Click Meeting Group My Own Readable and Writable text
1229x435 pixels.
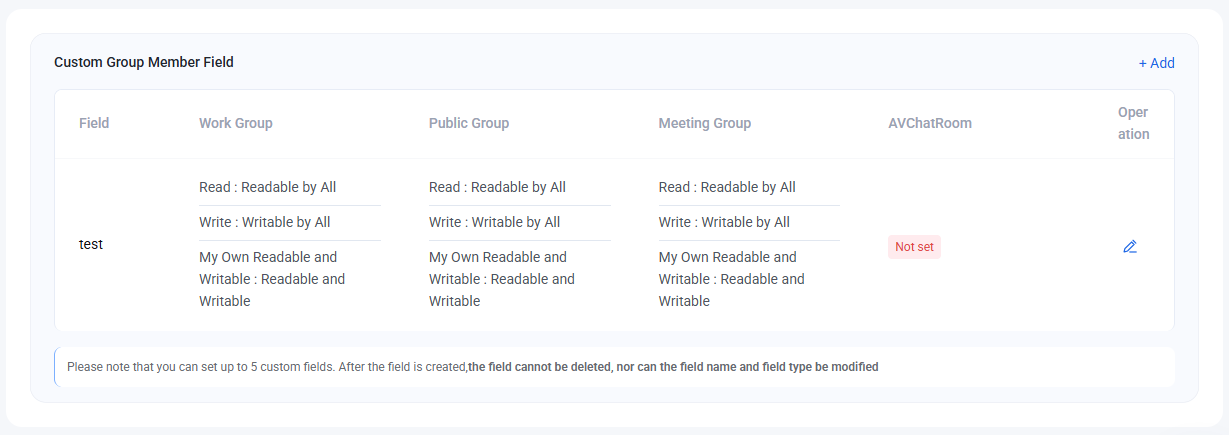[x=732, y=279]
